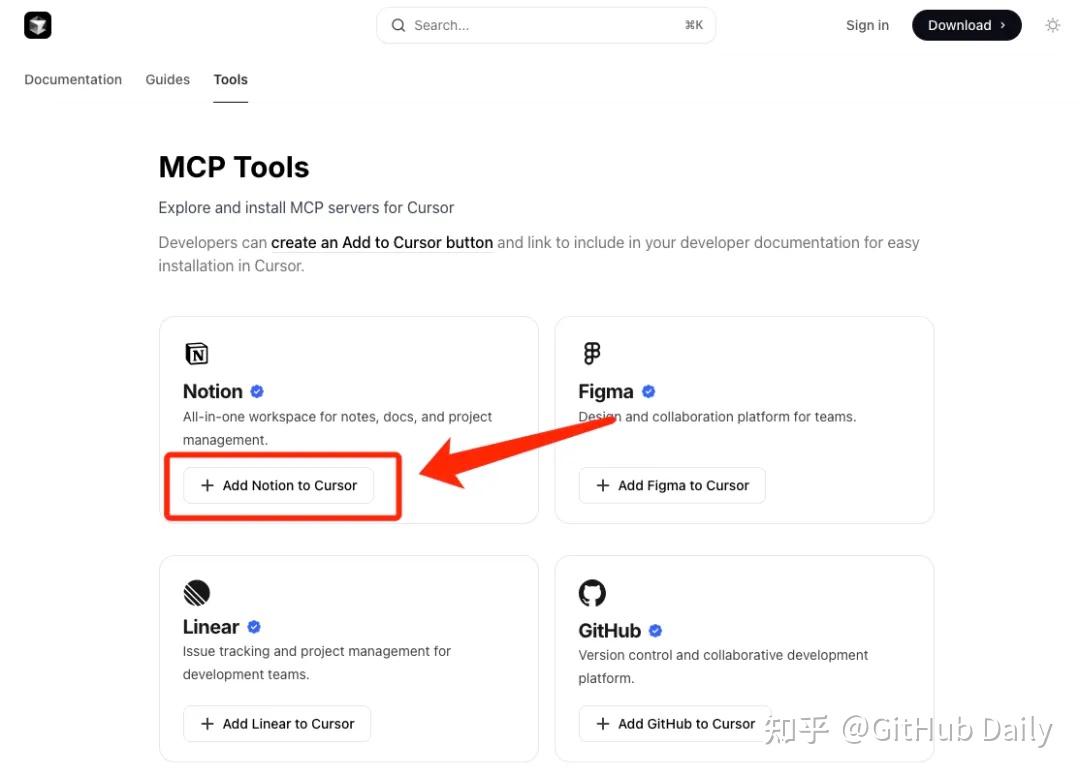This screenshot has height=778, width=1080.
Task: Click the Notion logo icon
Action: click(196, 354)
